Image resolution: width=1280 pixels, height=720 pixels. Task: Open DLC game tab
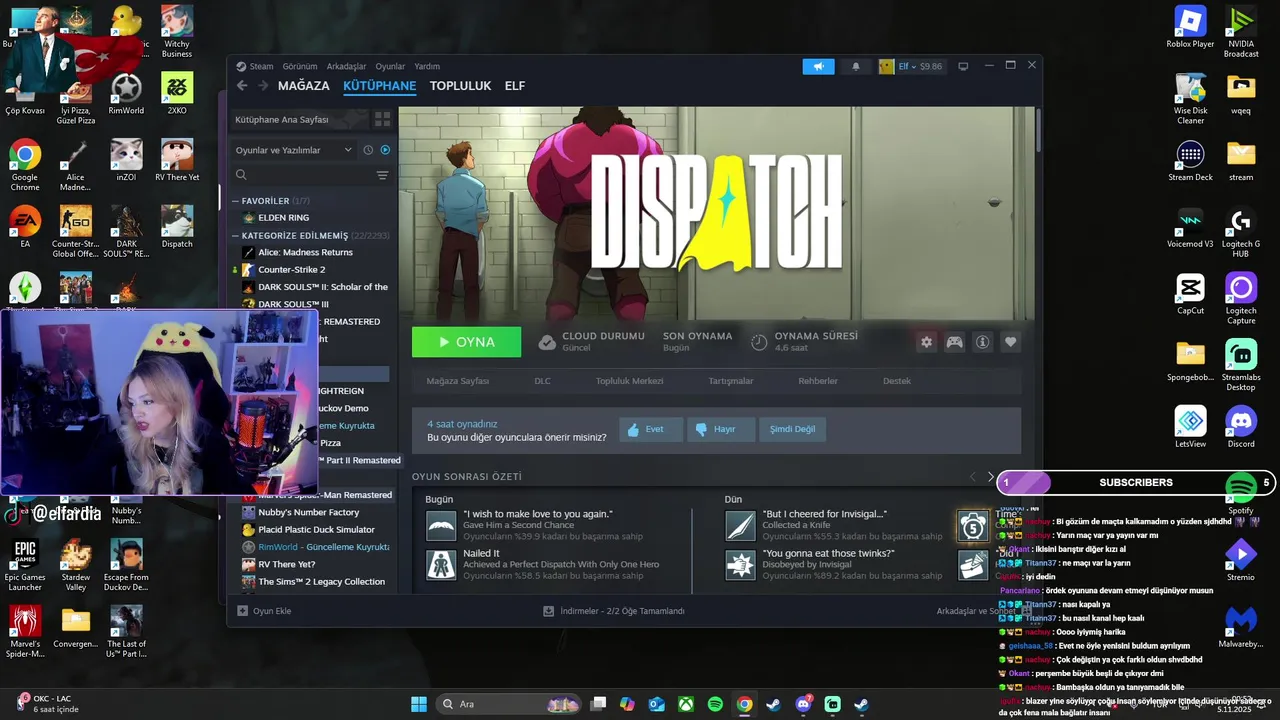click(x=542, y=381)
